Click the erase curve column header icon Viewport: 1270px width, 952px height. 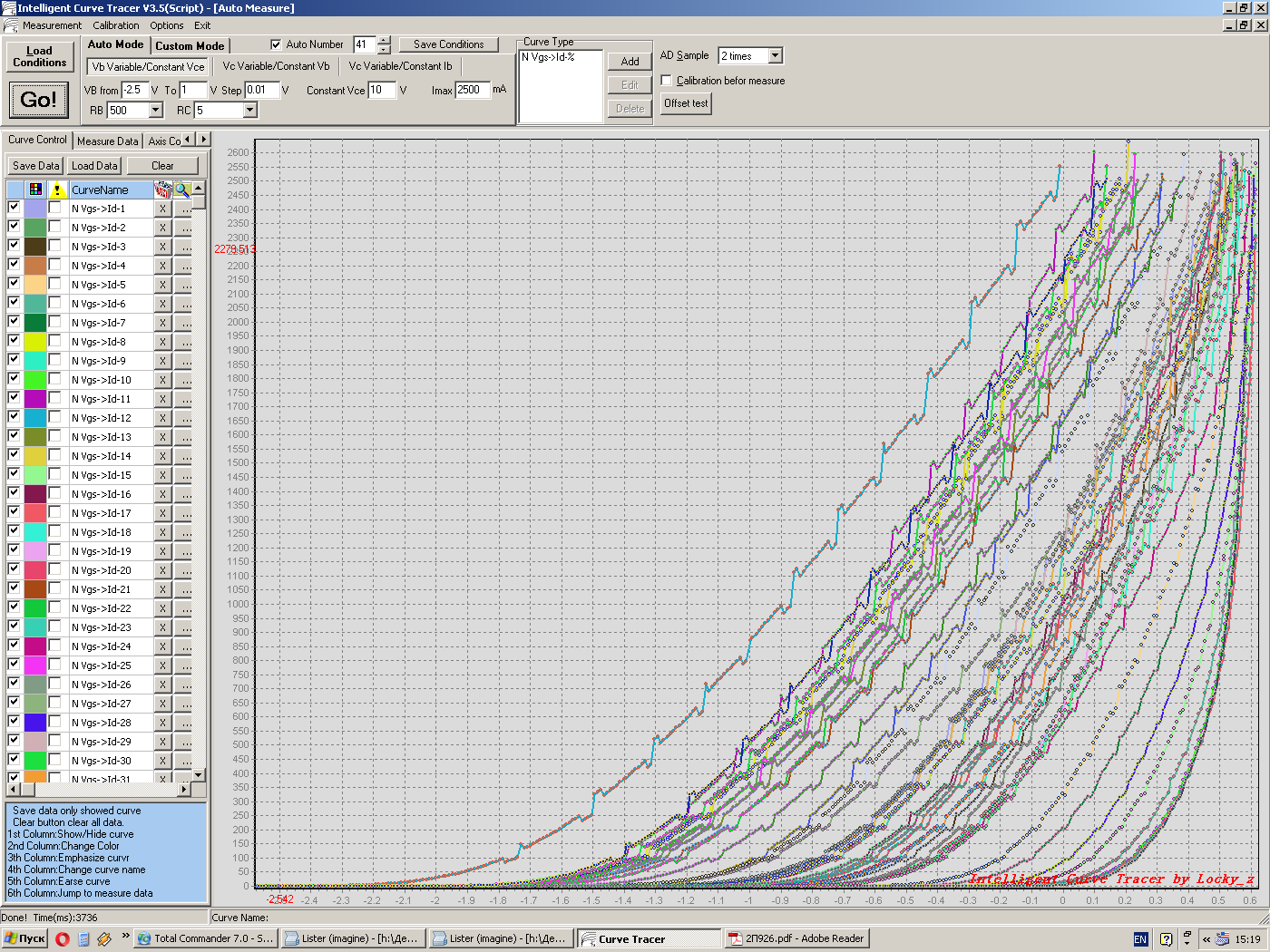163,189
